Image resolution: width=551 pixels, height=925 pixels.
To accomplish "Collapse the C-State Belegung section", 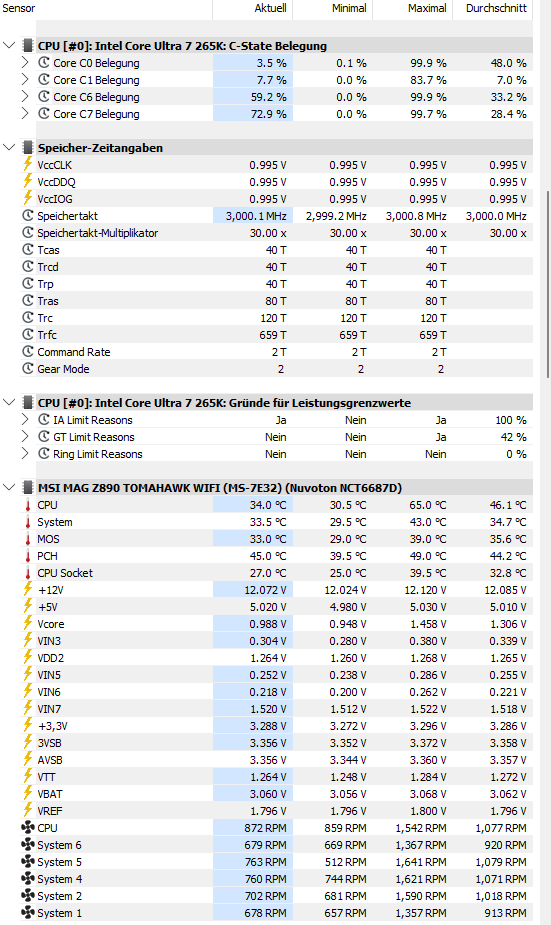I will [9, 45].
